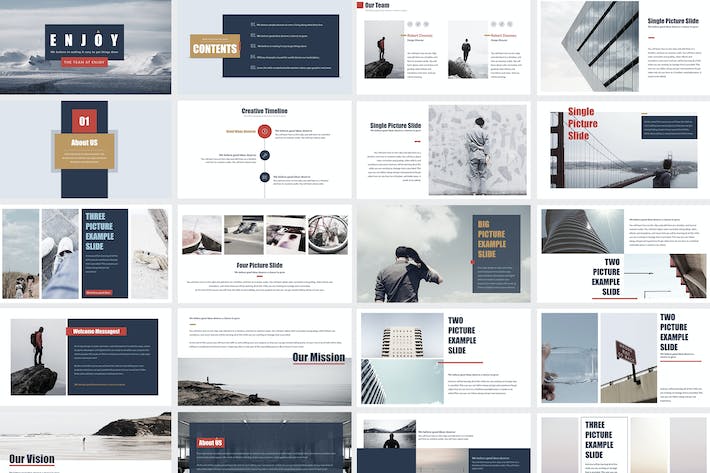Select the gold CONTENTS label
This screenshot has width=710, height=473.
(x=215, y=46)
